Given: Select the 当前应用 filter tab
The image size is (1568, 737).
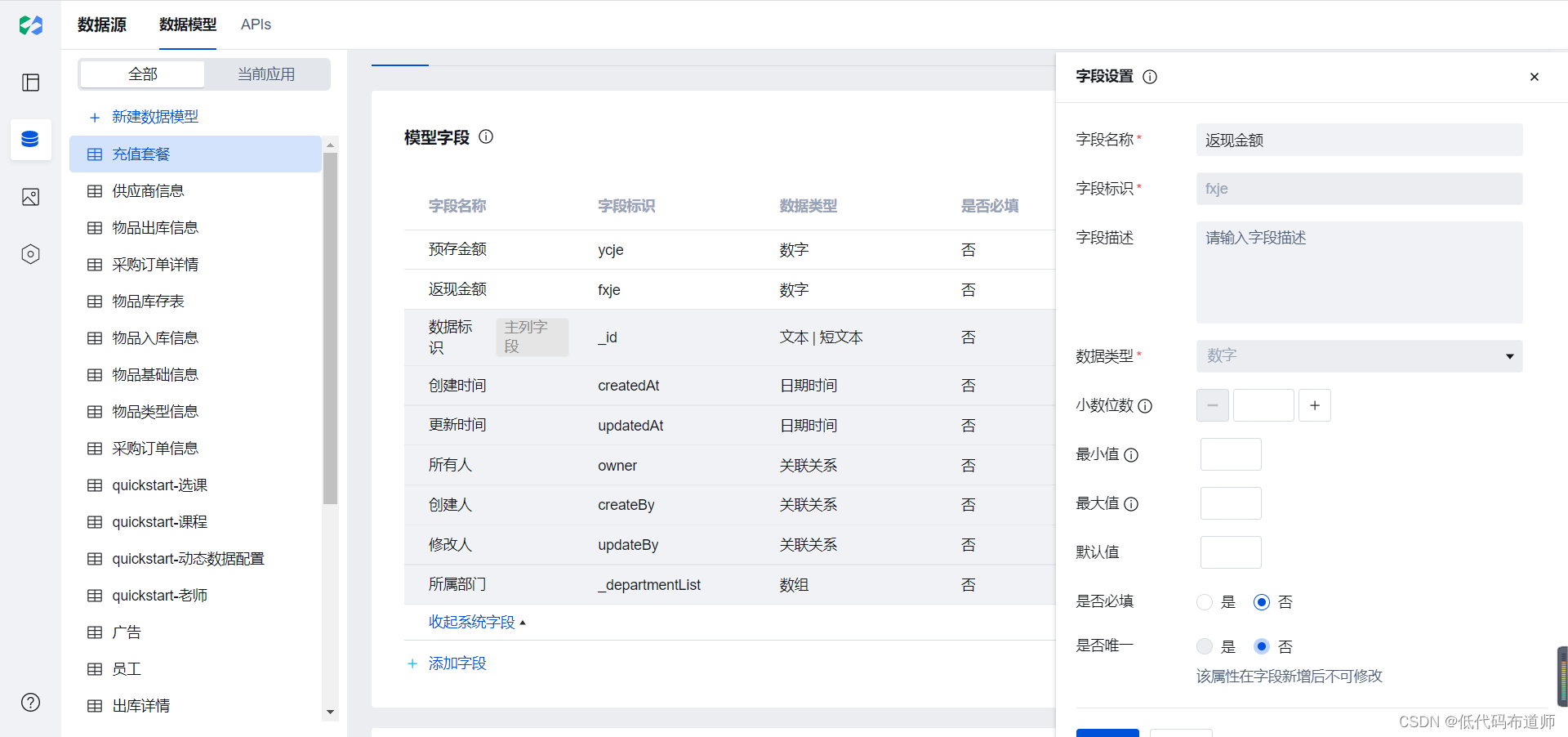Looking at the screenshot, I should pos(266,74).
